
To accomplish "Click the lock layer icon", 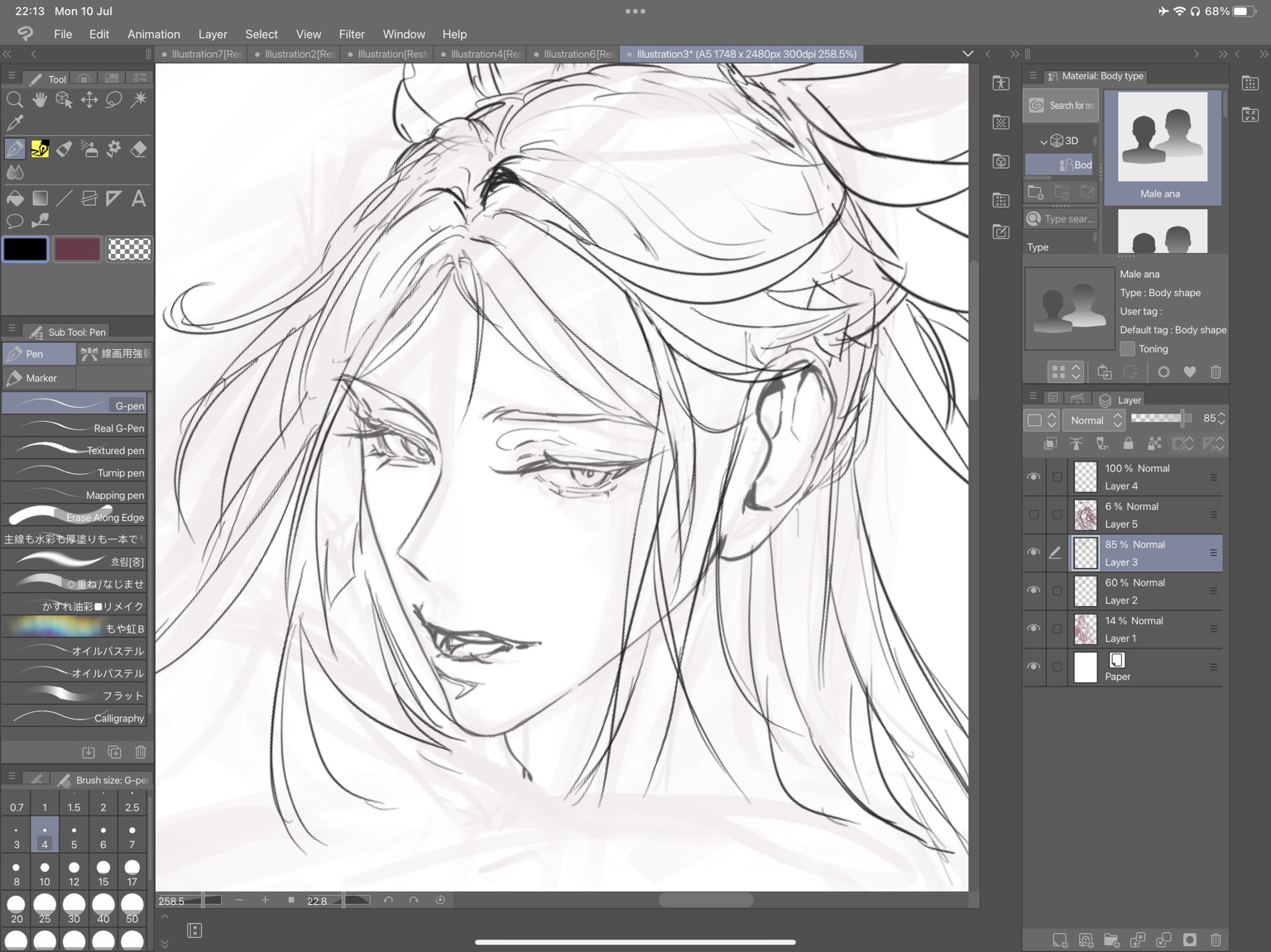I will click(1128, 444).
